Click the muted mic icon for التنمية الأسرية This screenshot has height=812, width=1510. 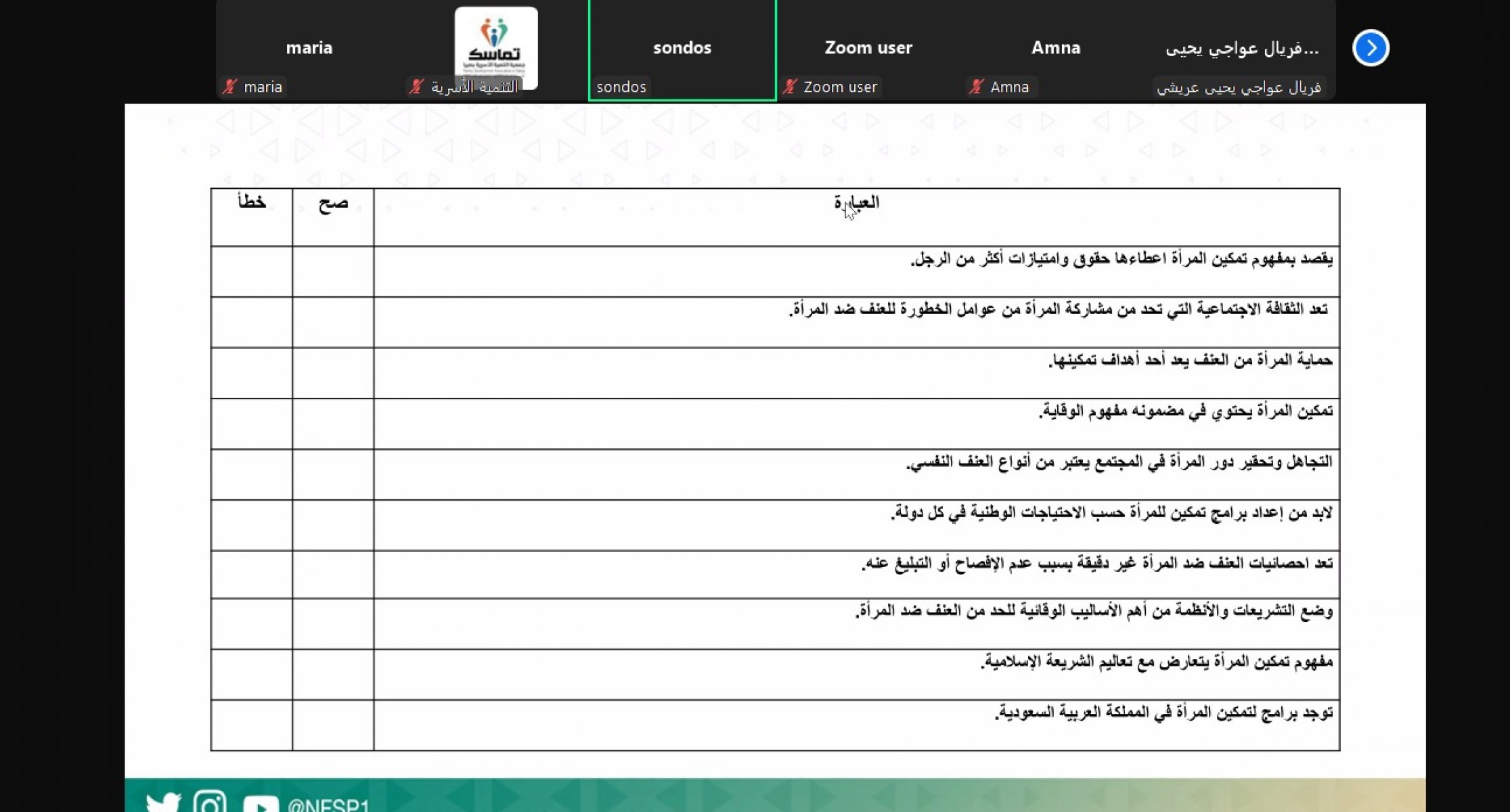coord(416,87)
